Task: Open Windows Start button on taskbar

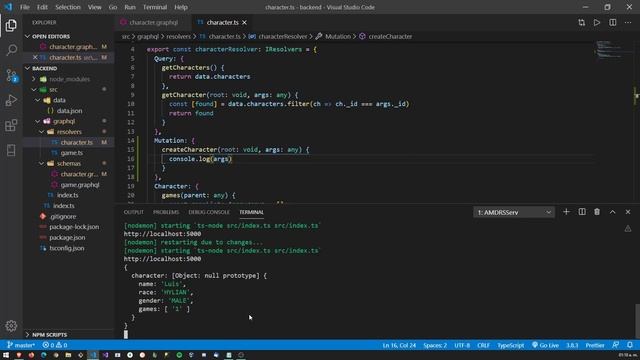Action: click(x=6, y=355)
